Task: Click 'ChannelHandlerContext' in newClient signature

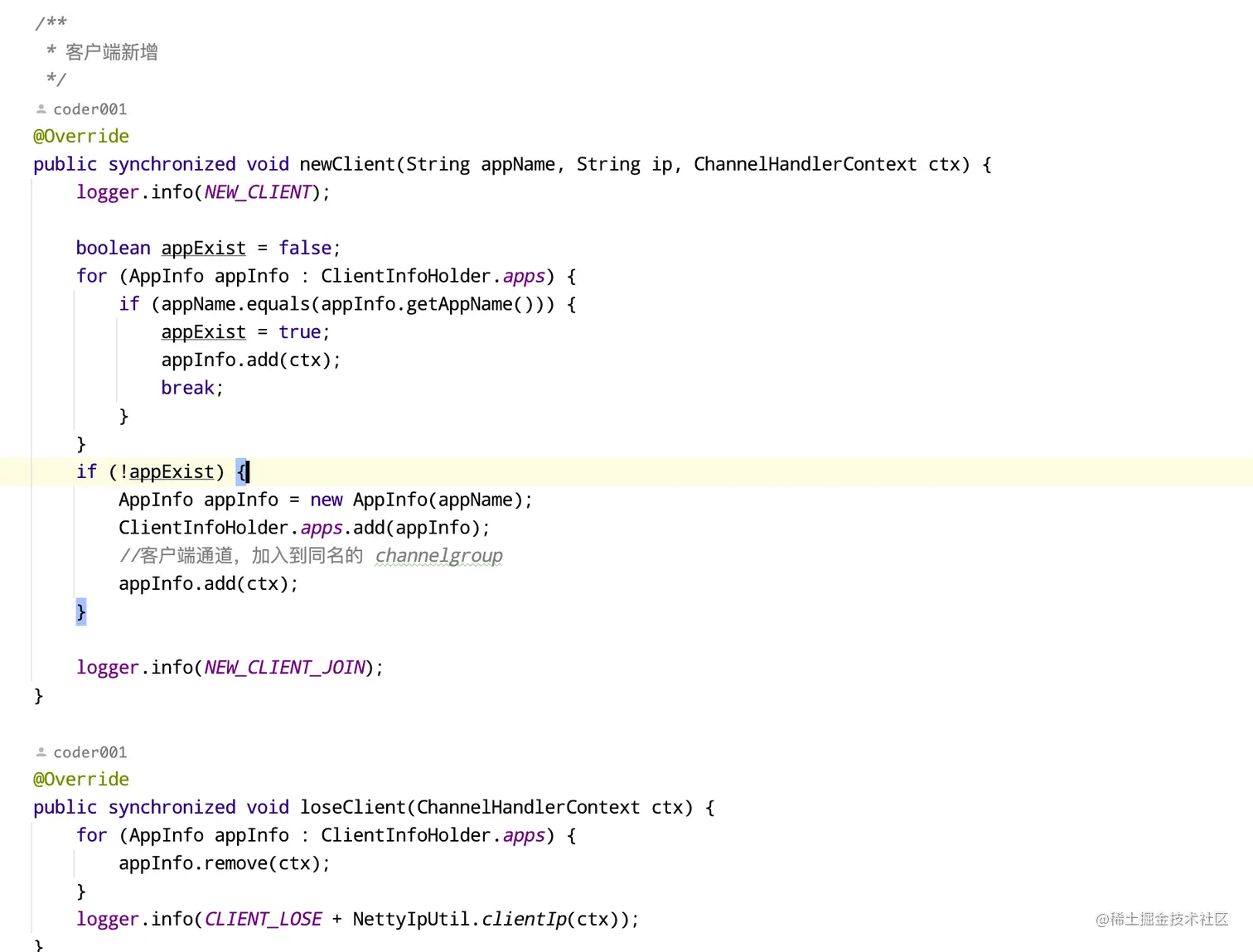Action: point(805,164)
